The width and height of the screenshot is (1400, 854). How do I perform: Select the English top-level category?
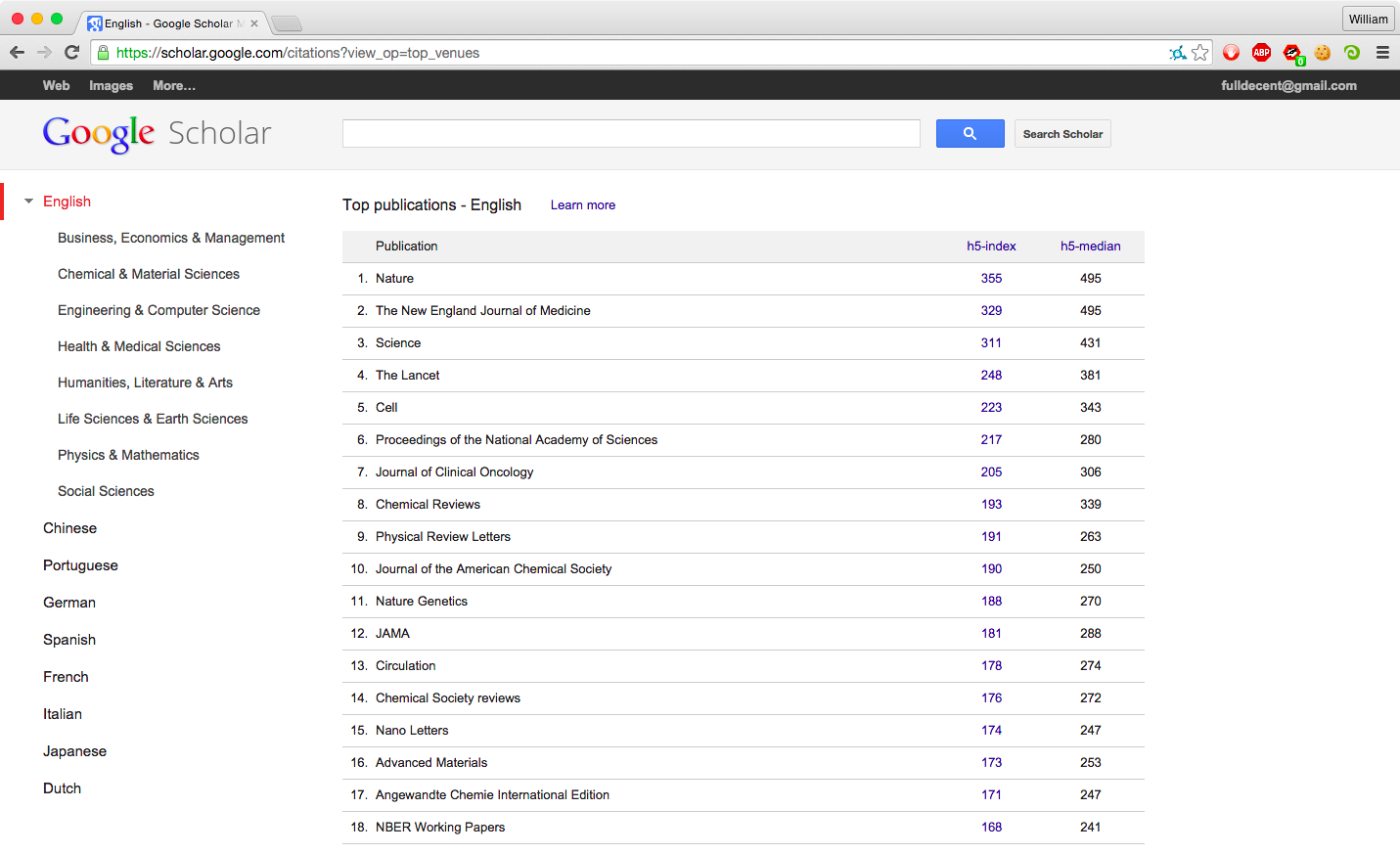coord(67,202)
